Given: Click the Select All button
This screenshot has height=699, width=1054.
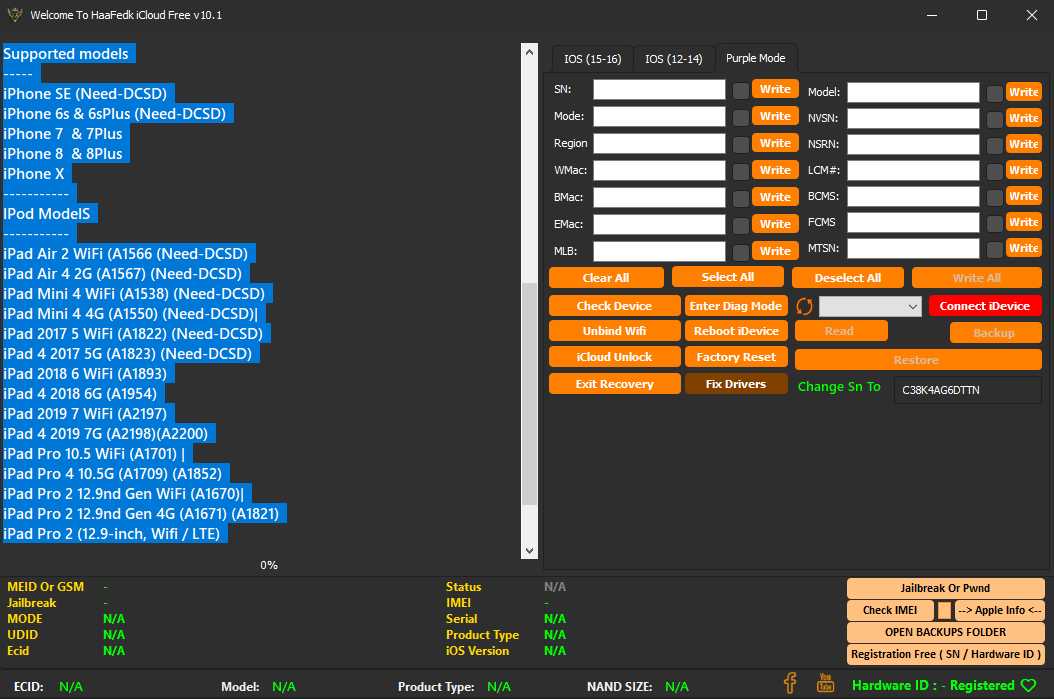Looking at the screenshot, I should click(x=727, y=277).
